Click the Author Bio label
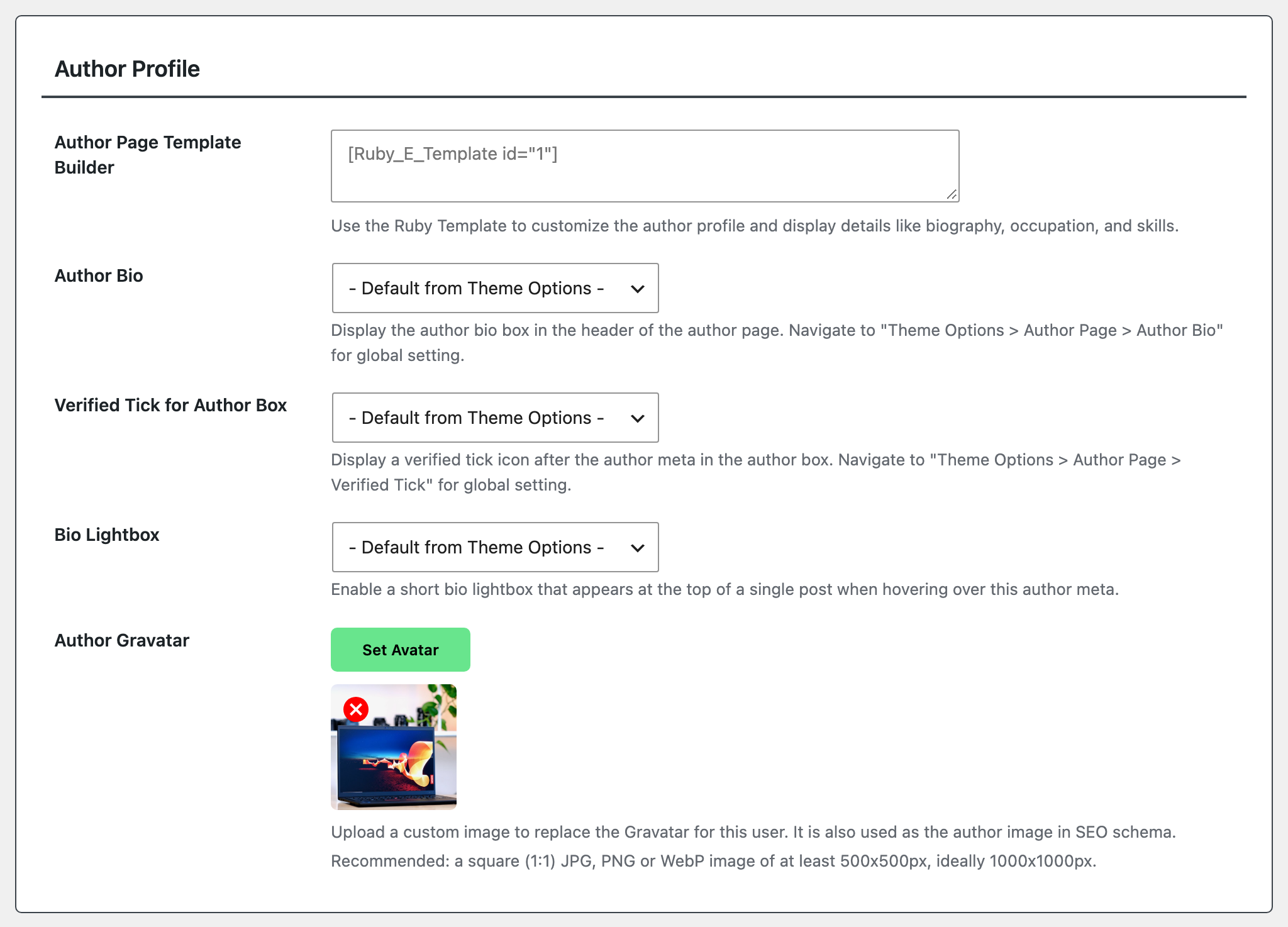 coord(99,275)
